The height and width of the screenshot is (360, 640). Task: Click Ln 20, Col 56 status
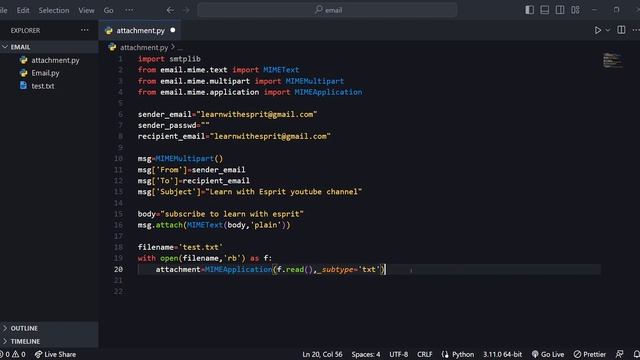(x=322, y=354)
